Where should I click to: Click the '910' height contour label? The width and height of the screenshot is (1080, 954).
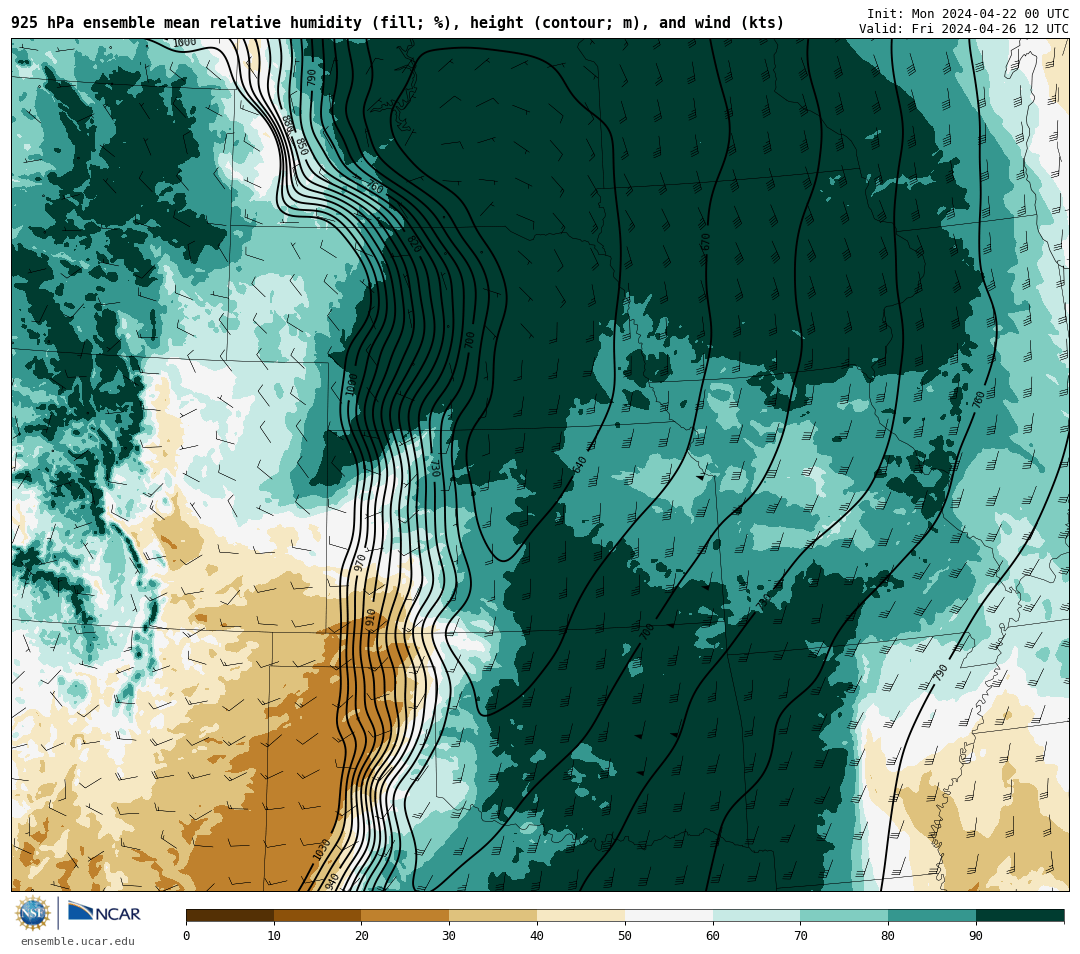tap(371, 616)
